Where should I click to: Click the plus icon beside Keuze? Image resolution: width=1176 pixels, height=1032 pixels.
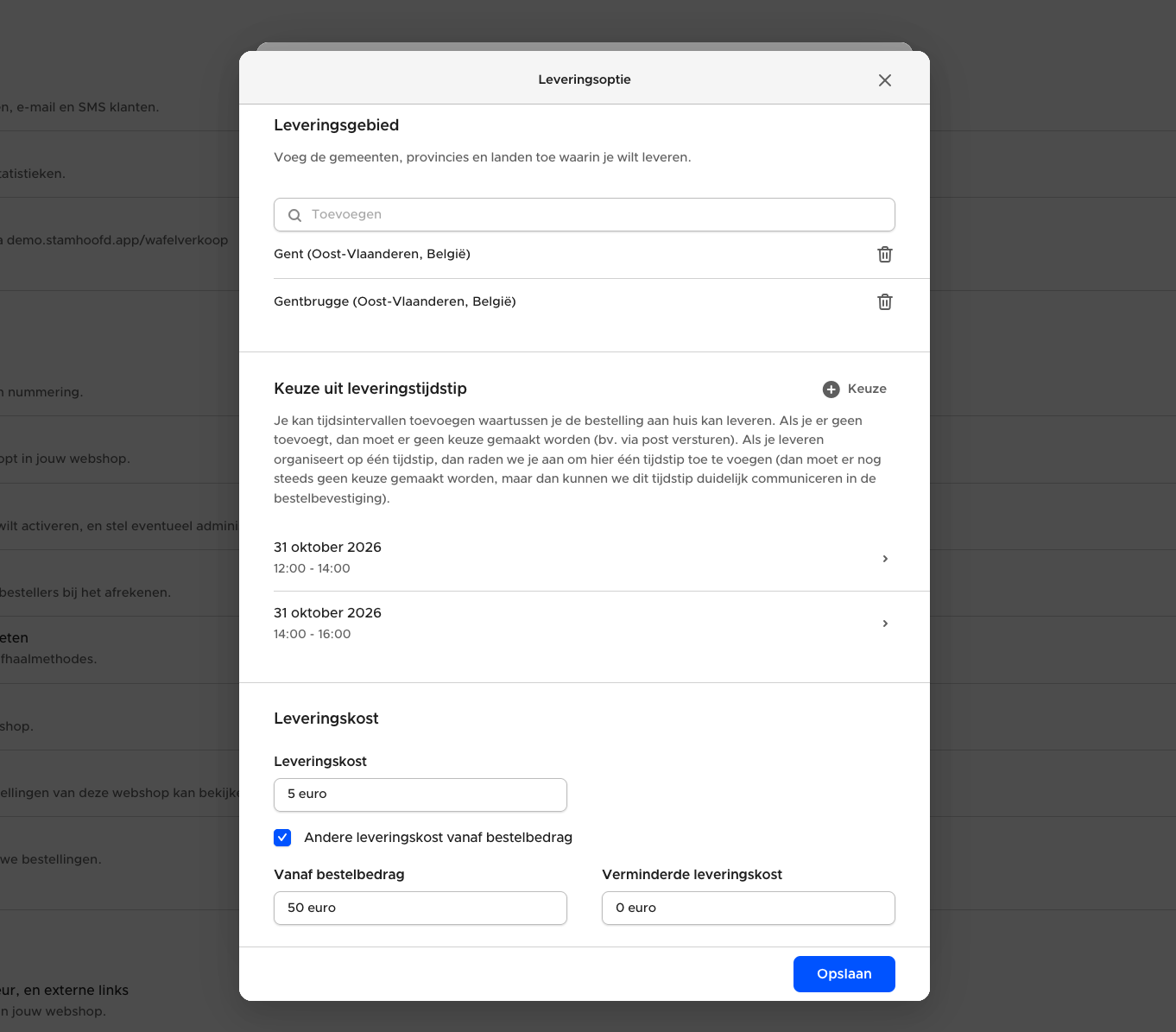click(831, 389)
